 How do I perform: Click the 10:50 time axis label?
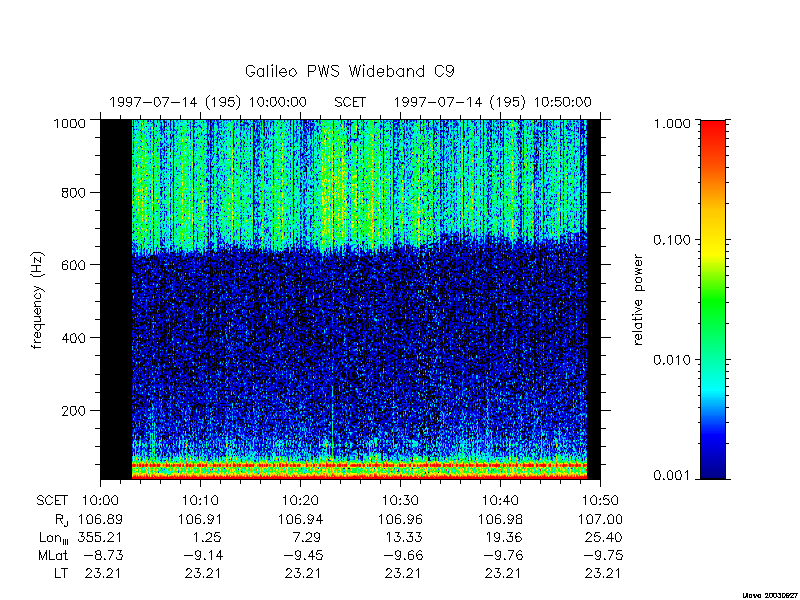point(601,501)
